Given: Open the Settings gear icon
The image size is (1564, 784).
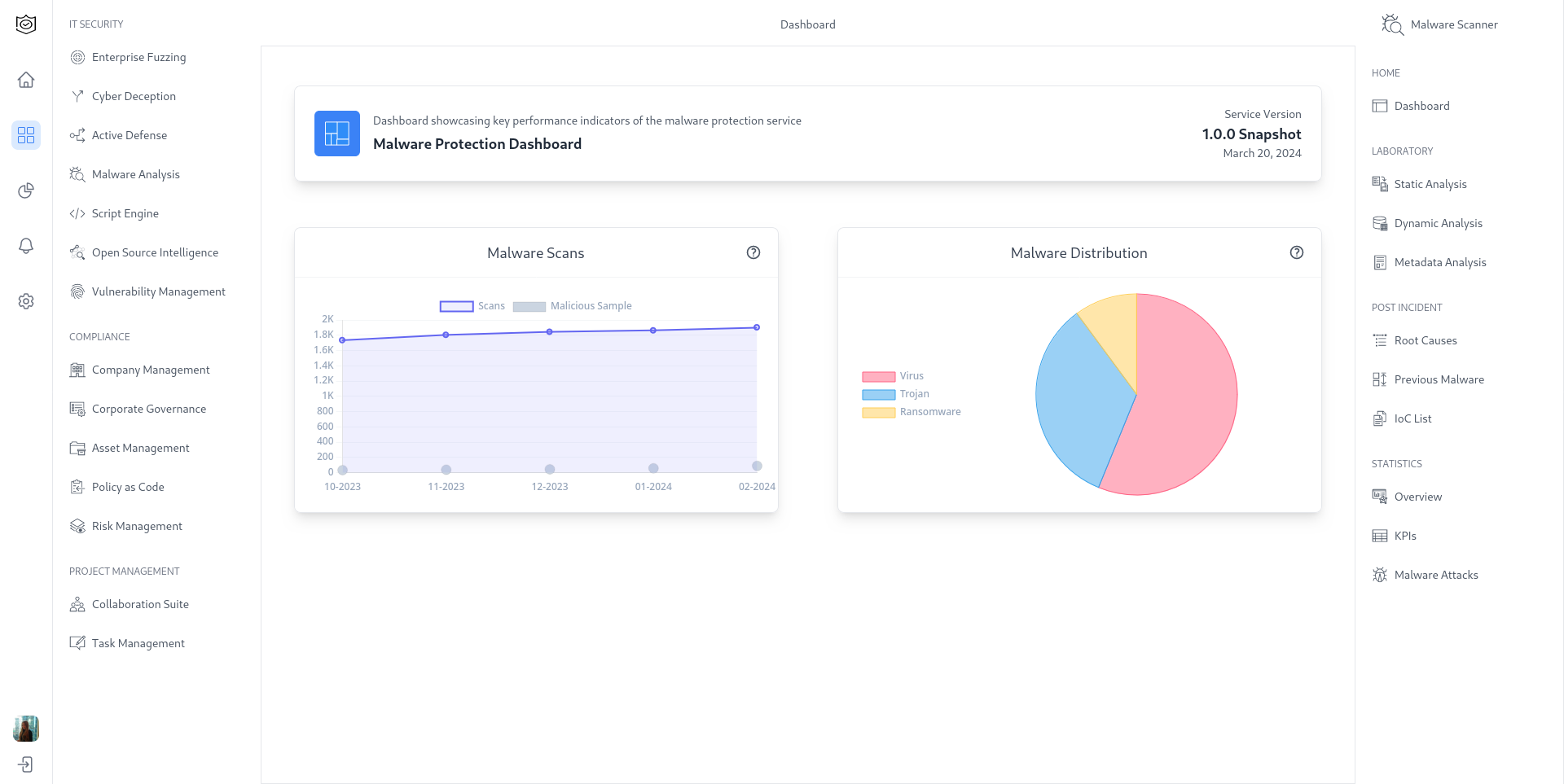Looking at the screenshot, I should point(26,301).
